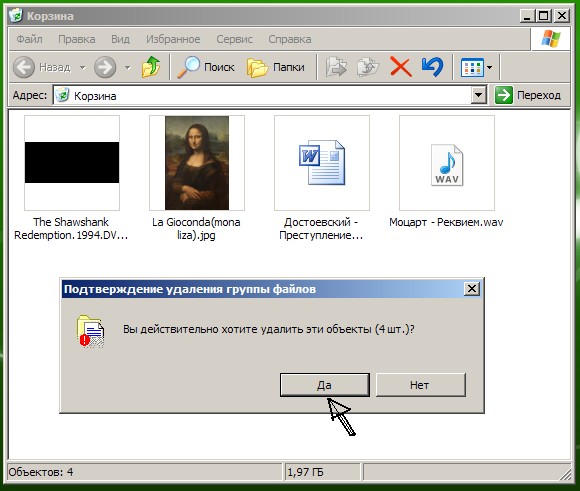Click the red X Delete icon

(401, 67)
